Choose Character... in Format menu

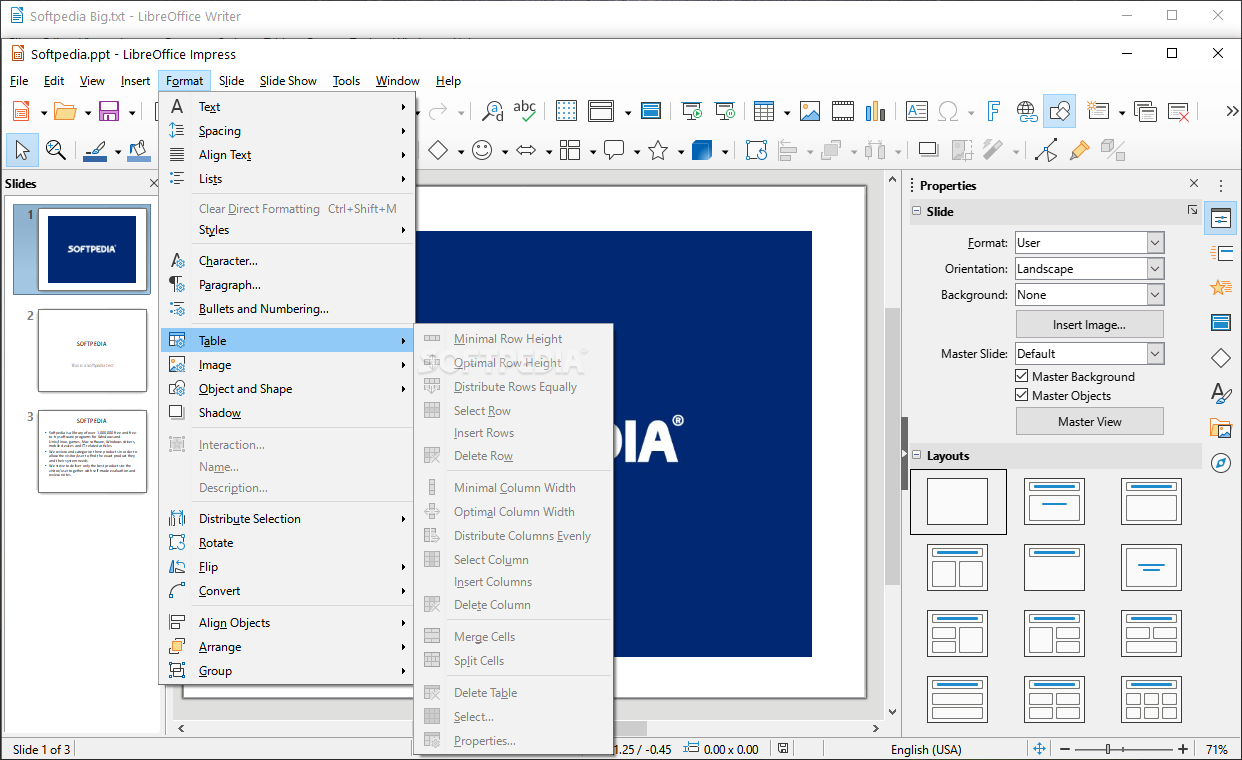(x=287, y=261)
